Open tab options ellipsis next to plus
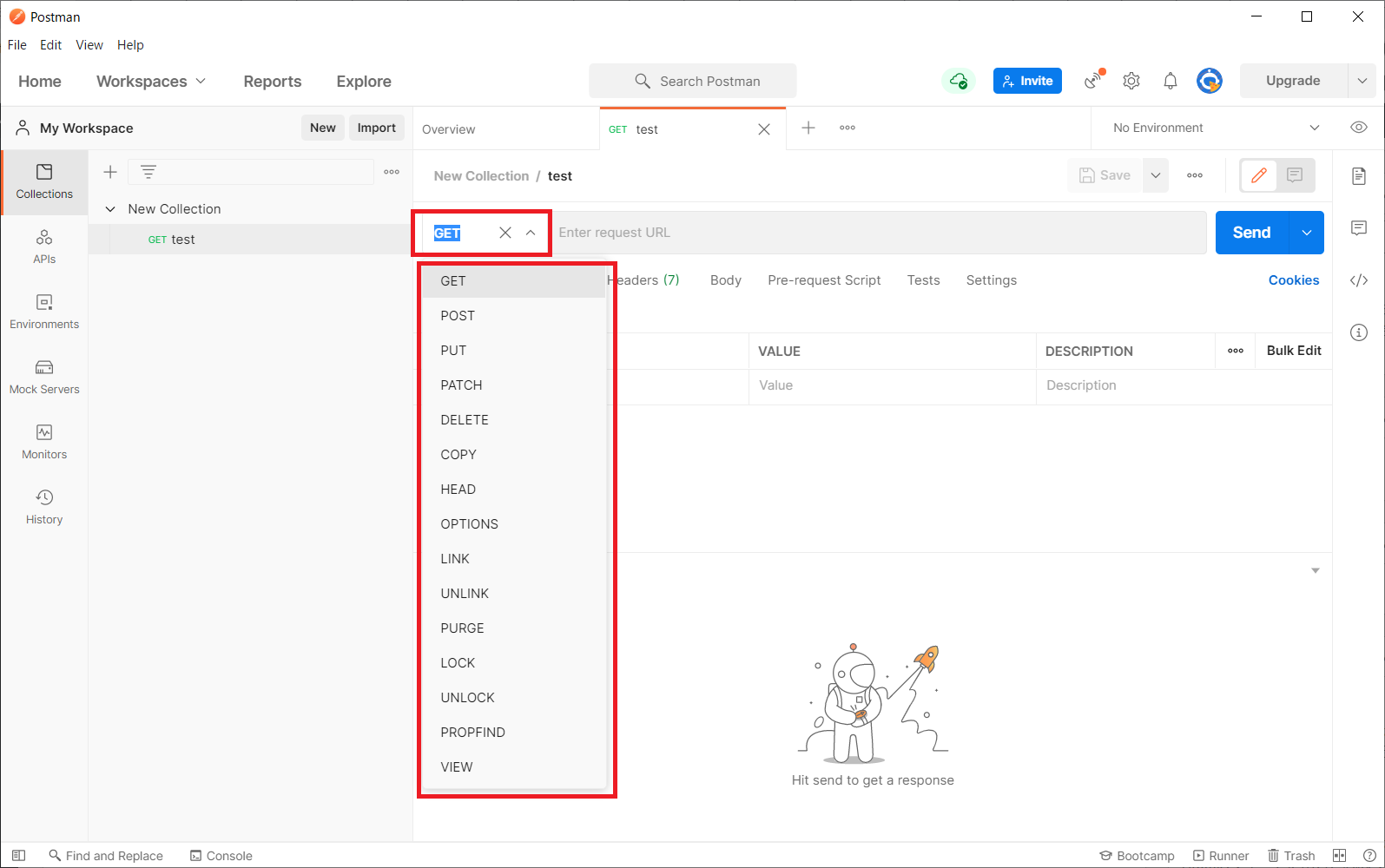This screenshot has width=1385, height=868. tap(847, 128)
